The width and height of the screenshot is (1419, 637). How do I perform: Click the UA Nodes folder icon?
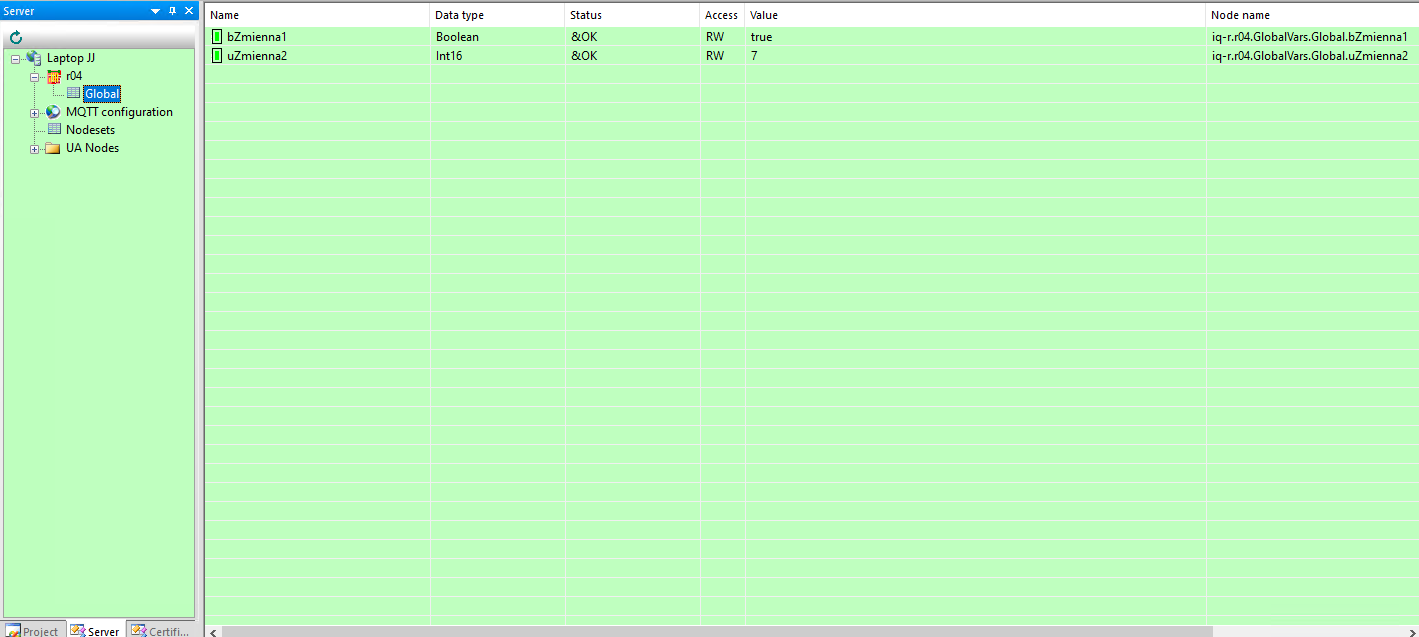(x=53, y=148)
